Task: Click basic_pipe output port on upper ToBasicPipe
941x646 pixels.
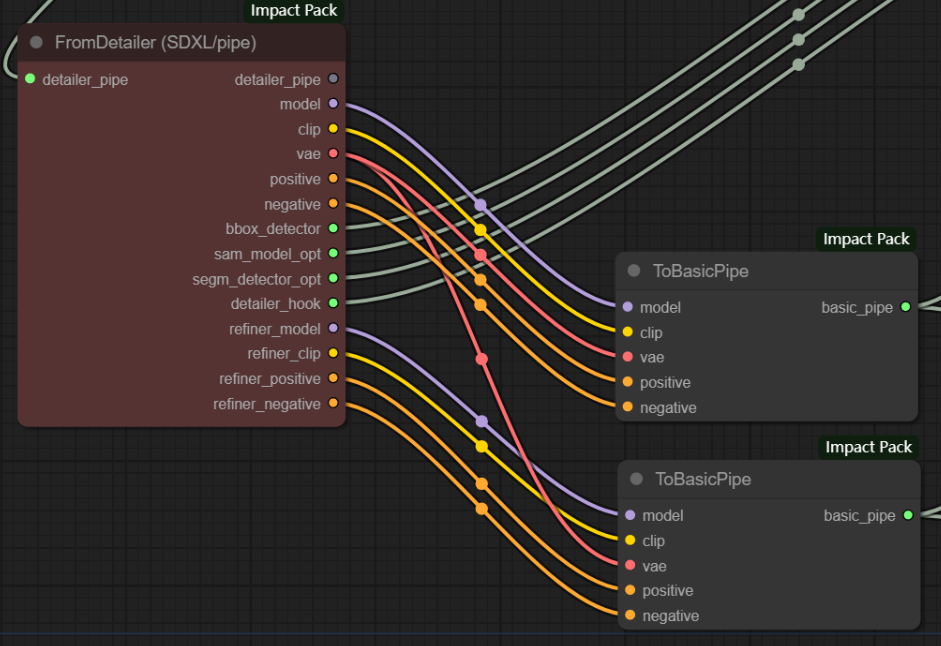Action: pos(905,307)
